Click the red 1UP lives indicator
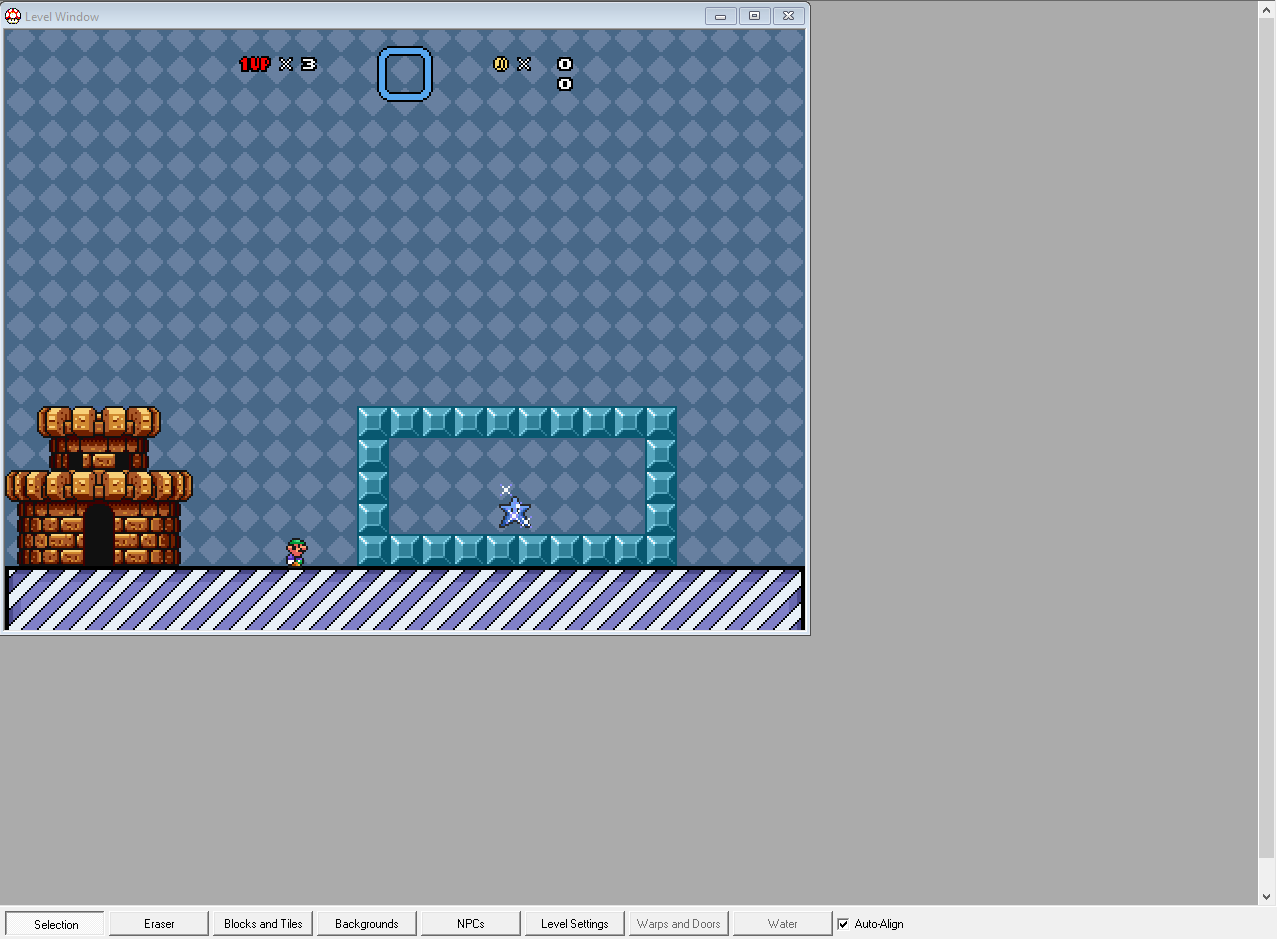Screen dimensions: 1277x939 point(255,64)
